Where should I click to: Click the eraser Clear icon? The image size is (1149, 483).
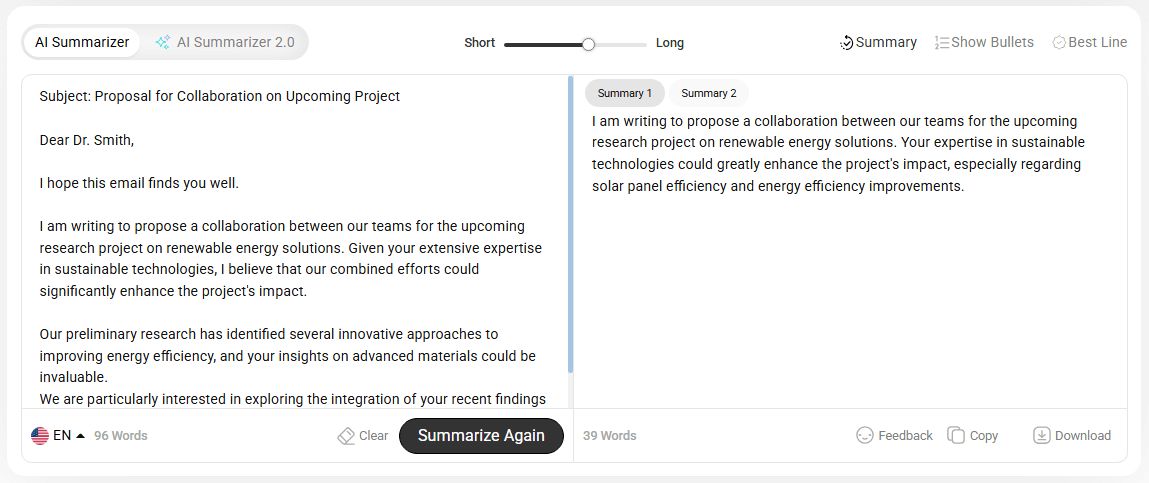click(x=346, y=436)
